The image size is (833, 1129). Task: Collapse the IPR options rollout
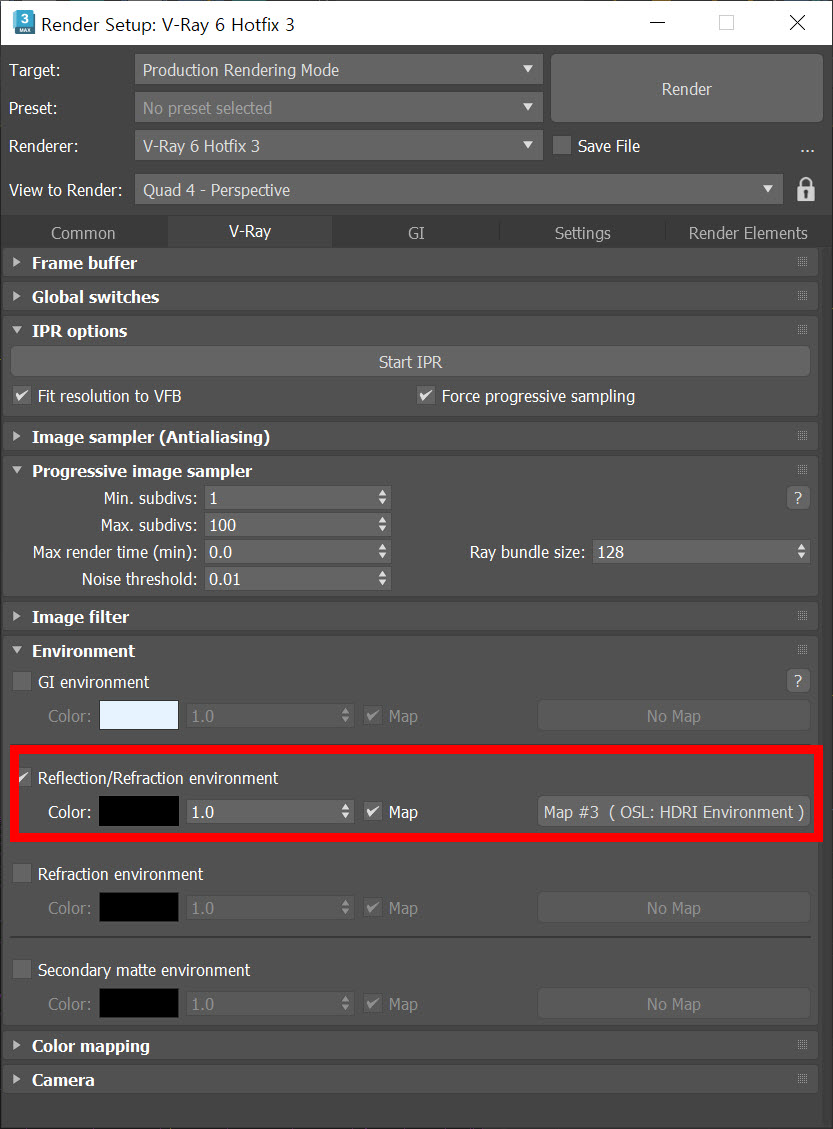point(17,330)
